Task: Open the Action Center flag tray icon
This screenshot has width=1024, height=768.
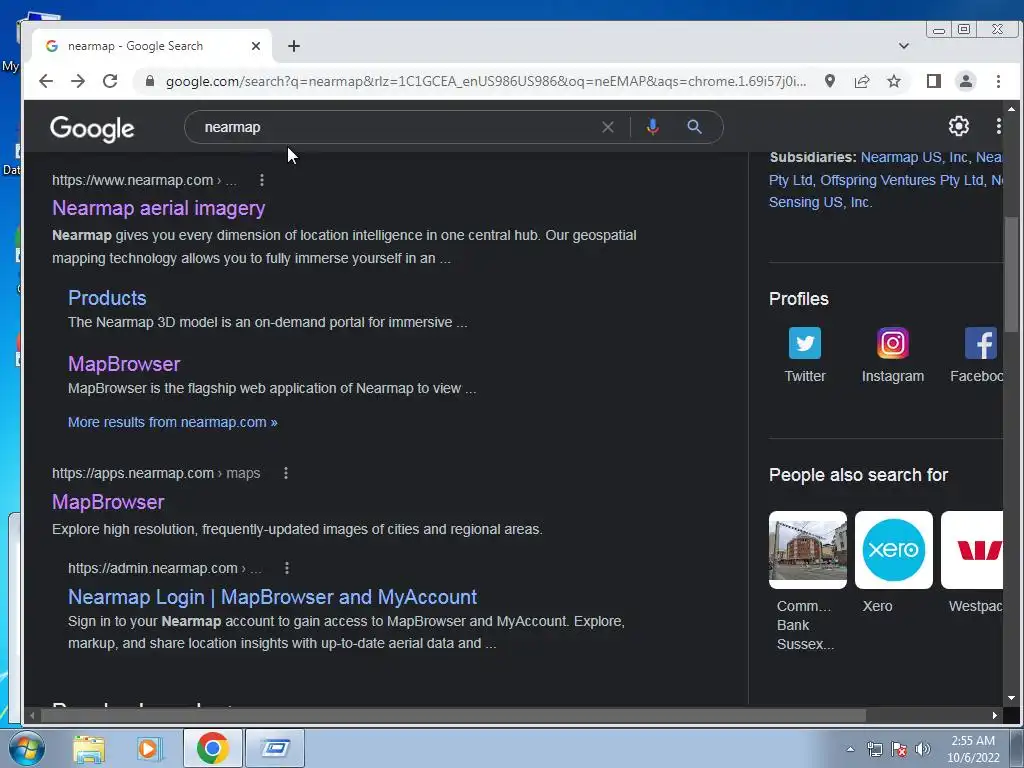Action: pyautogui.click(x=899, y=749)
